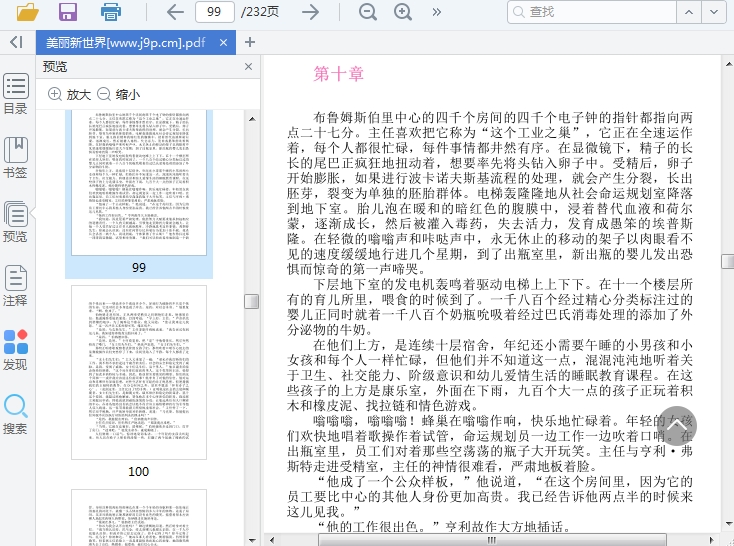Open the 书签 bookmarks panel
Image resolution: width=734 pixels, height=546 pixels.
coord(15,158)
